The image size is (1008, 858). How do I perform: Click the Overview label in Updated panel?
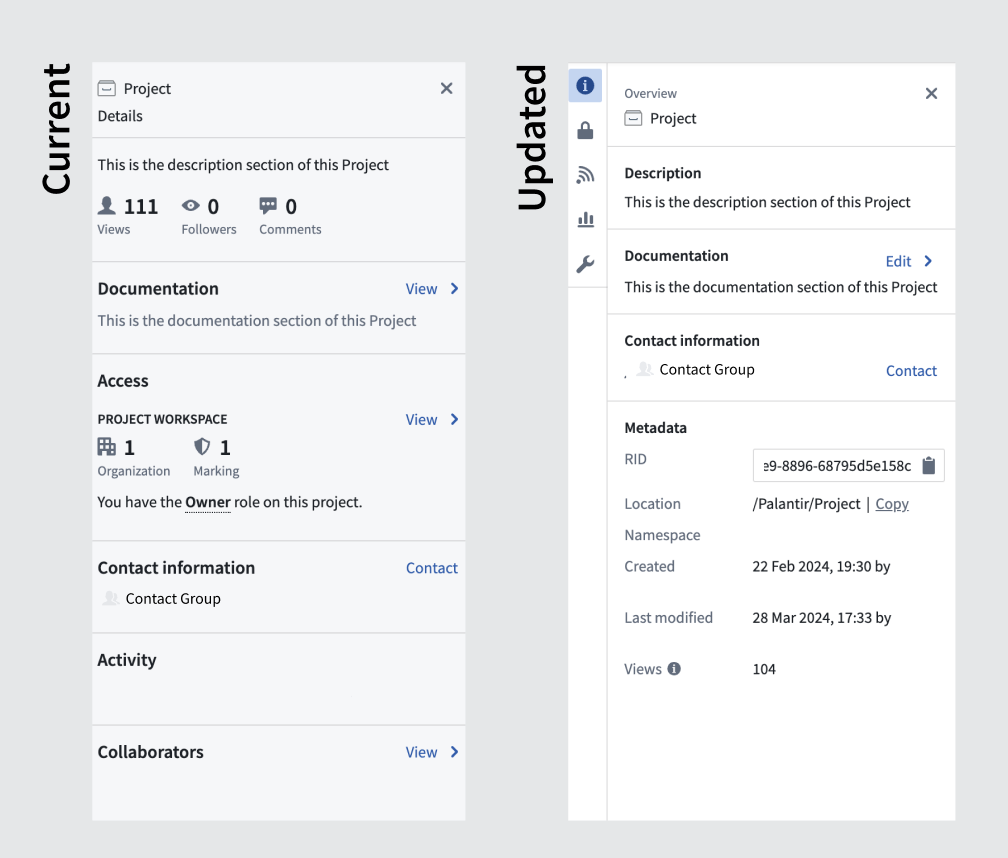point(651,94)
